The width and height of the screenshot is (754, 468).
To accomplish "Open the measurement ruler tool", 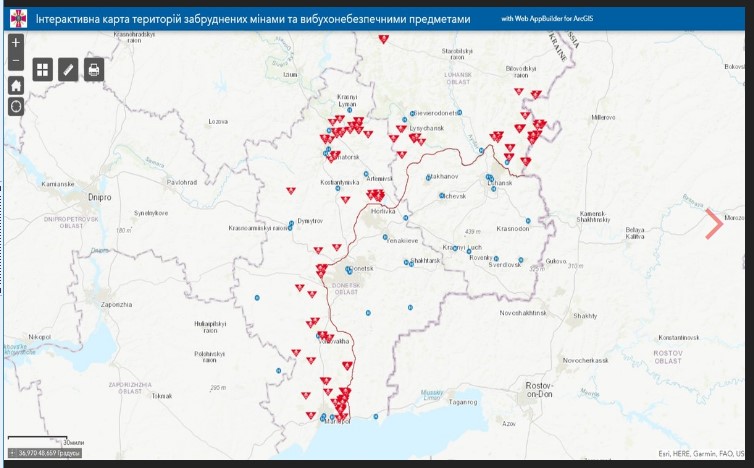I will click(68, 69).
